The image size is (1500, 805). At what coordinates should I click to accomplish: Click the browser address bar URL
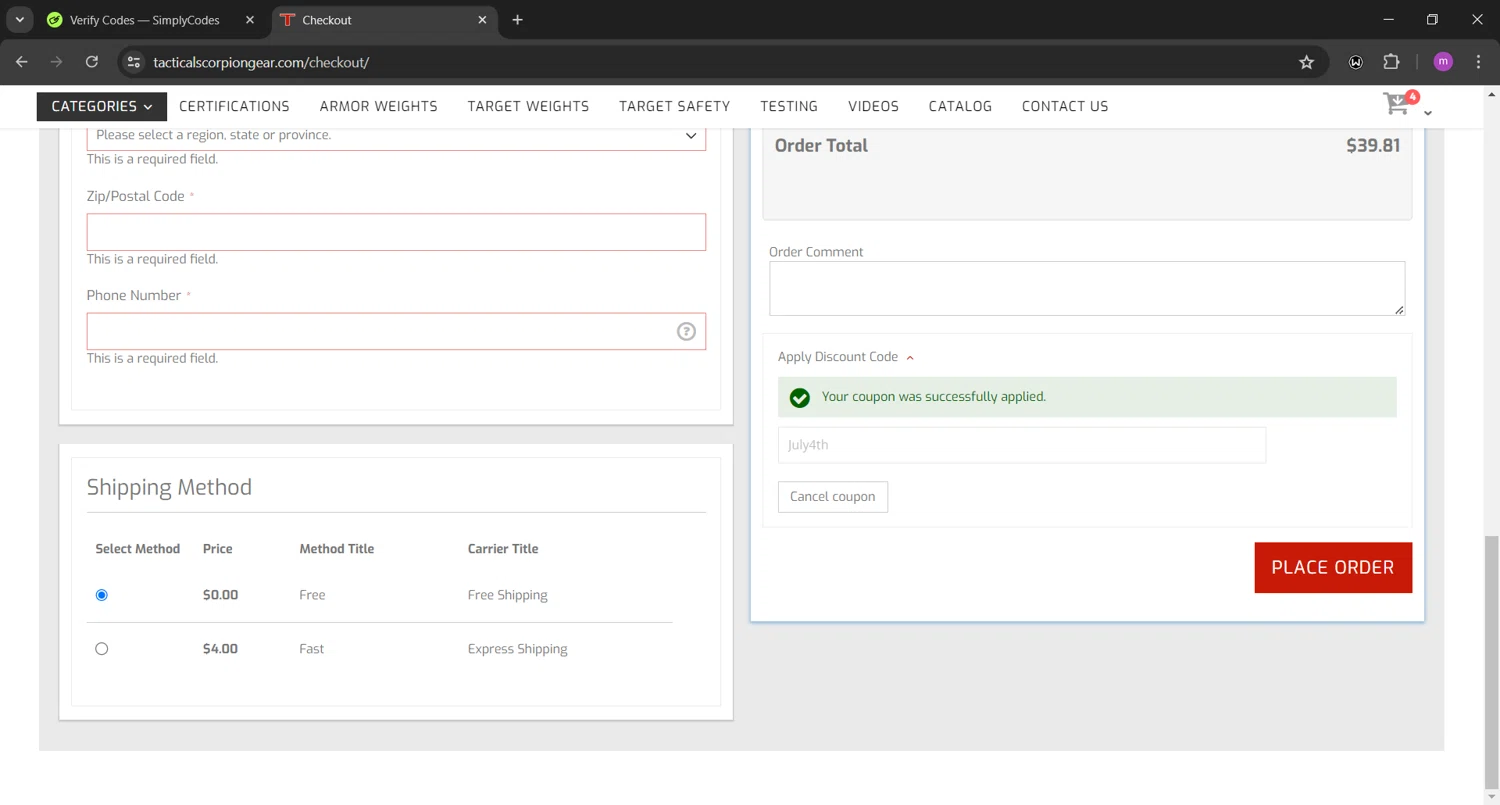(x=261, y=62)
